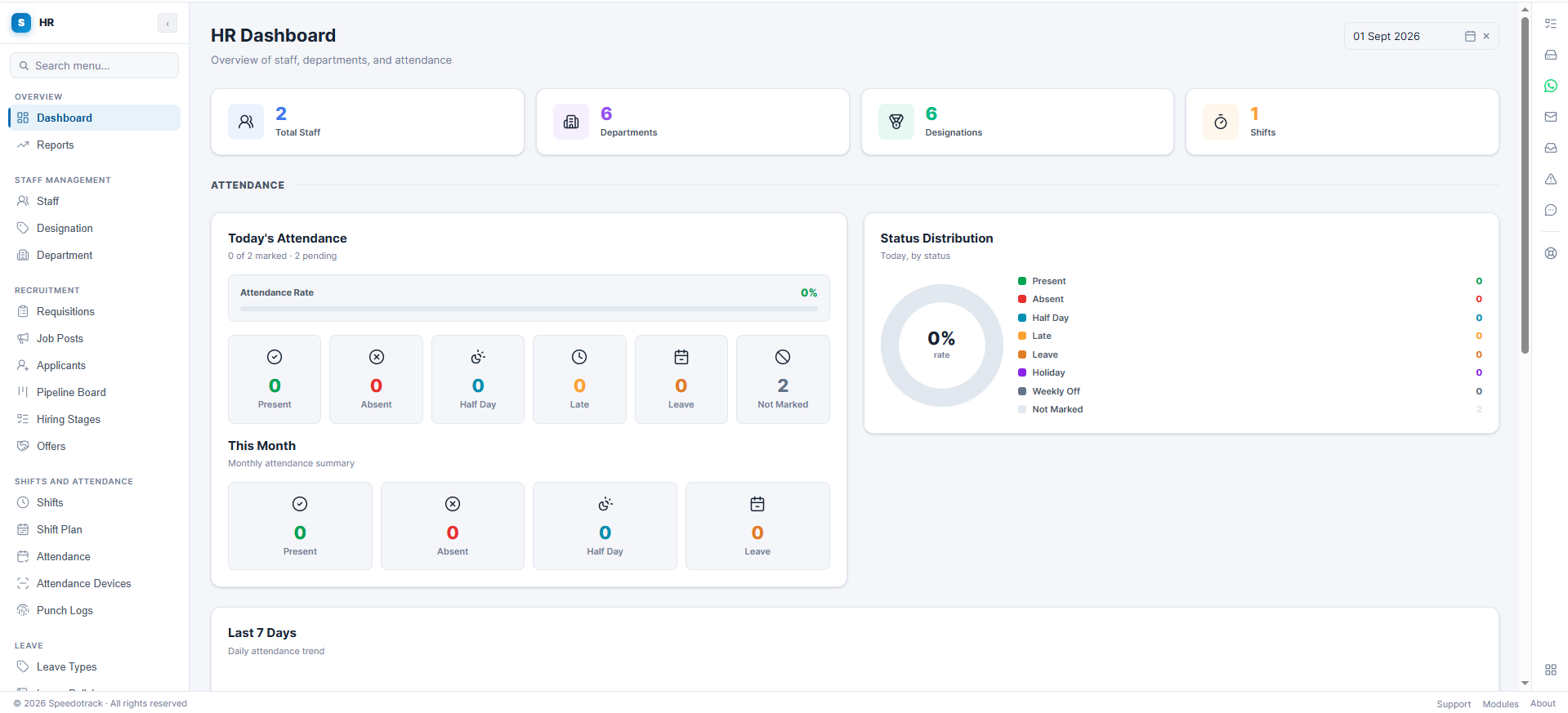
Task: Click the blue S app logo
Action: pos(21,23)
